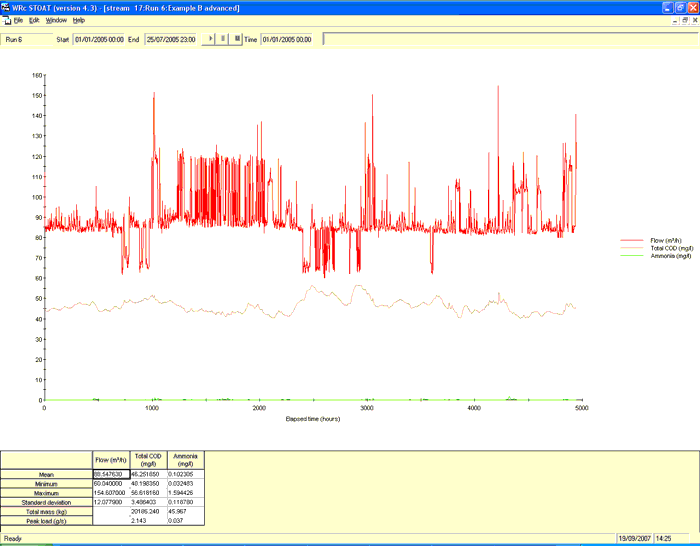Click the Run 6 name field
The height and width of the screenshot is (546, 700).
[x=27, y=40]
